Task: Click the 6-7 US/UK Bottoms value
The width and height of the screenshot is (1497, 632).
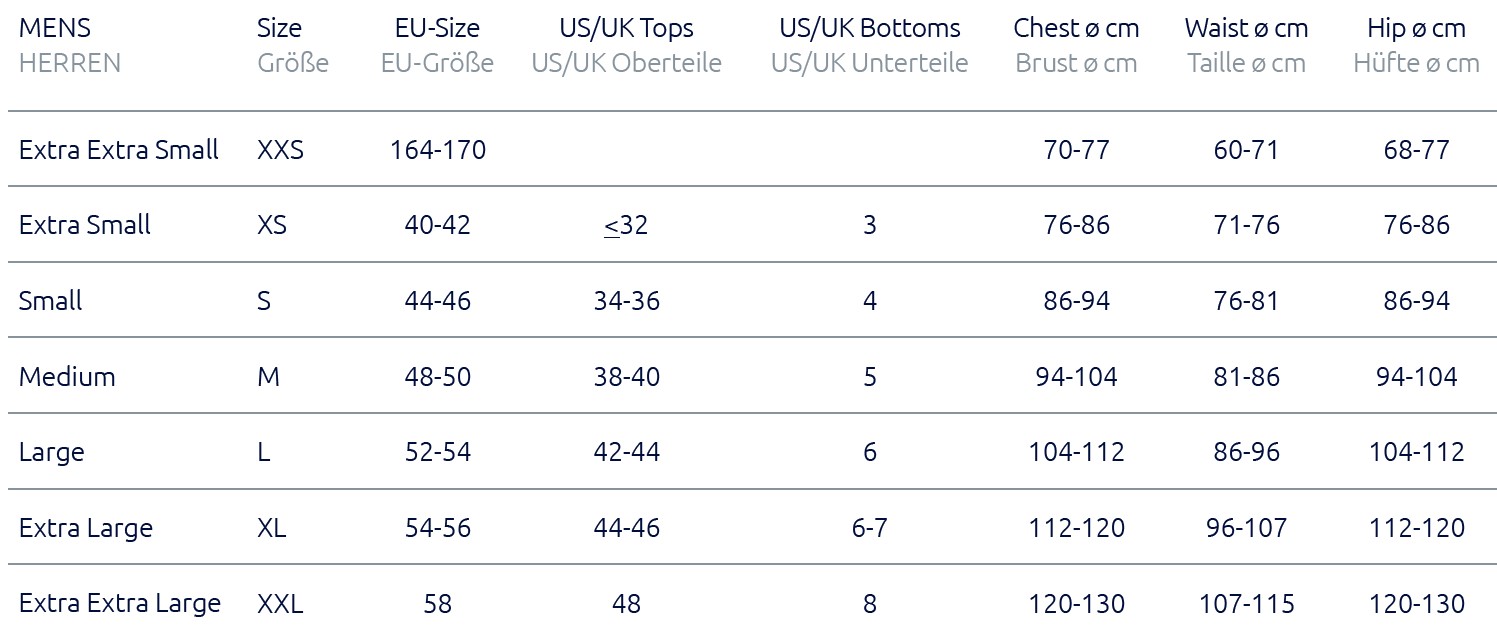Action: click(x=869, y=528)
